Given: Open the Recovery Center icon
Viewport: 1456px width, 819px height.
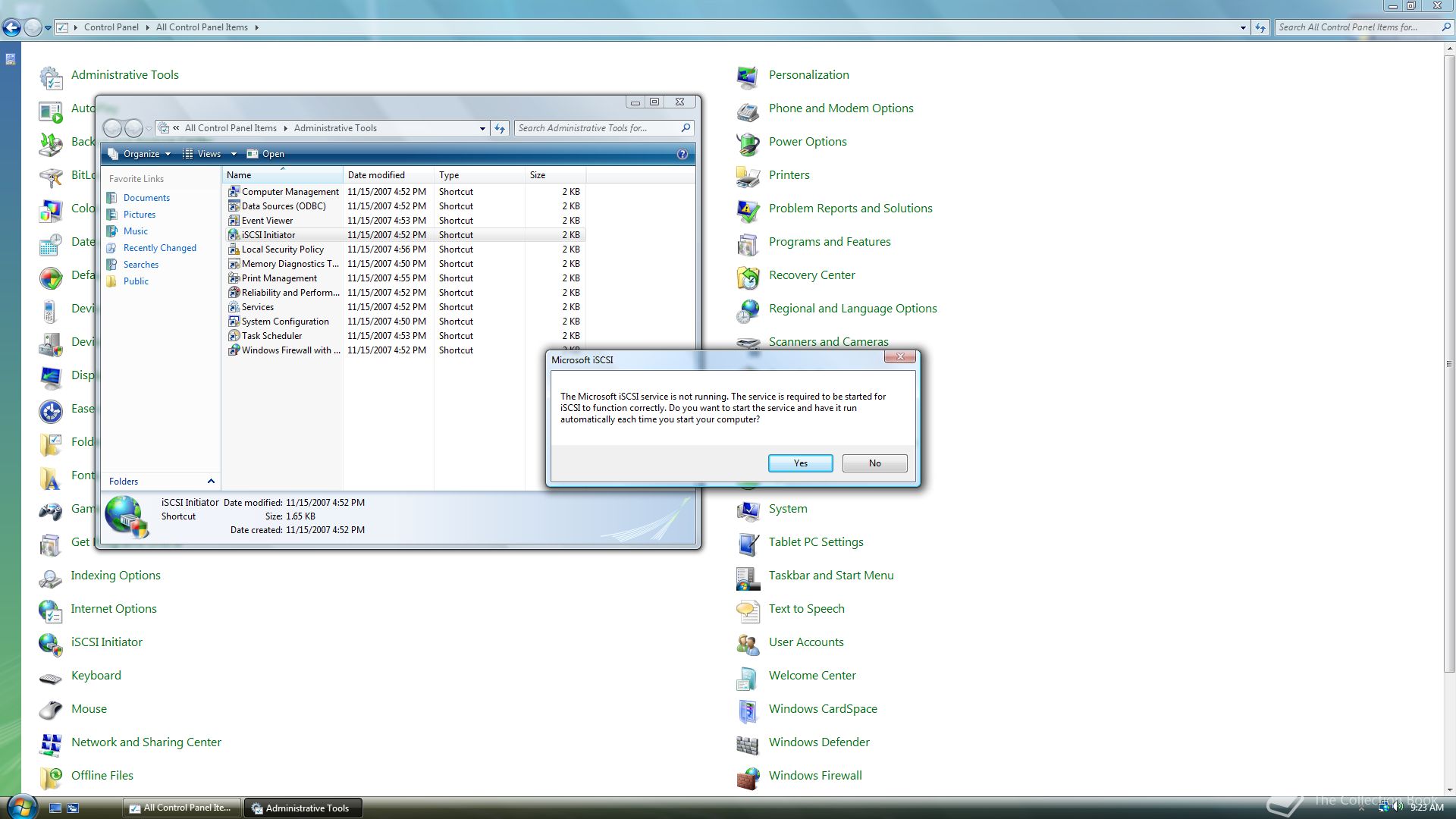Looking at the screenshot, I should pyautogui.click(x=748, y=276).
